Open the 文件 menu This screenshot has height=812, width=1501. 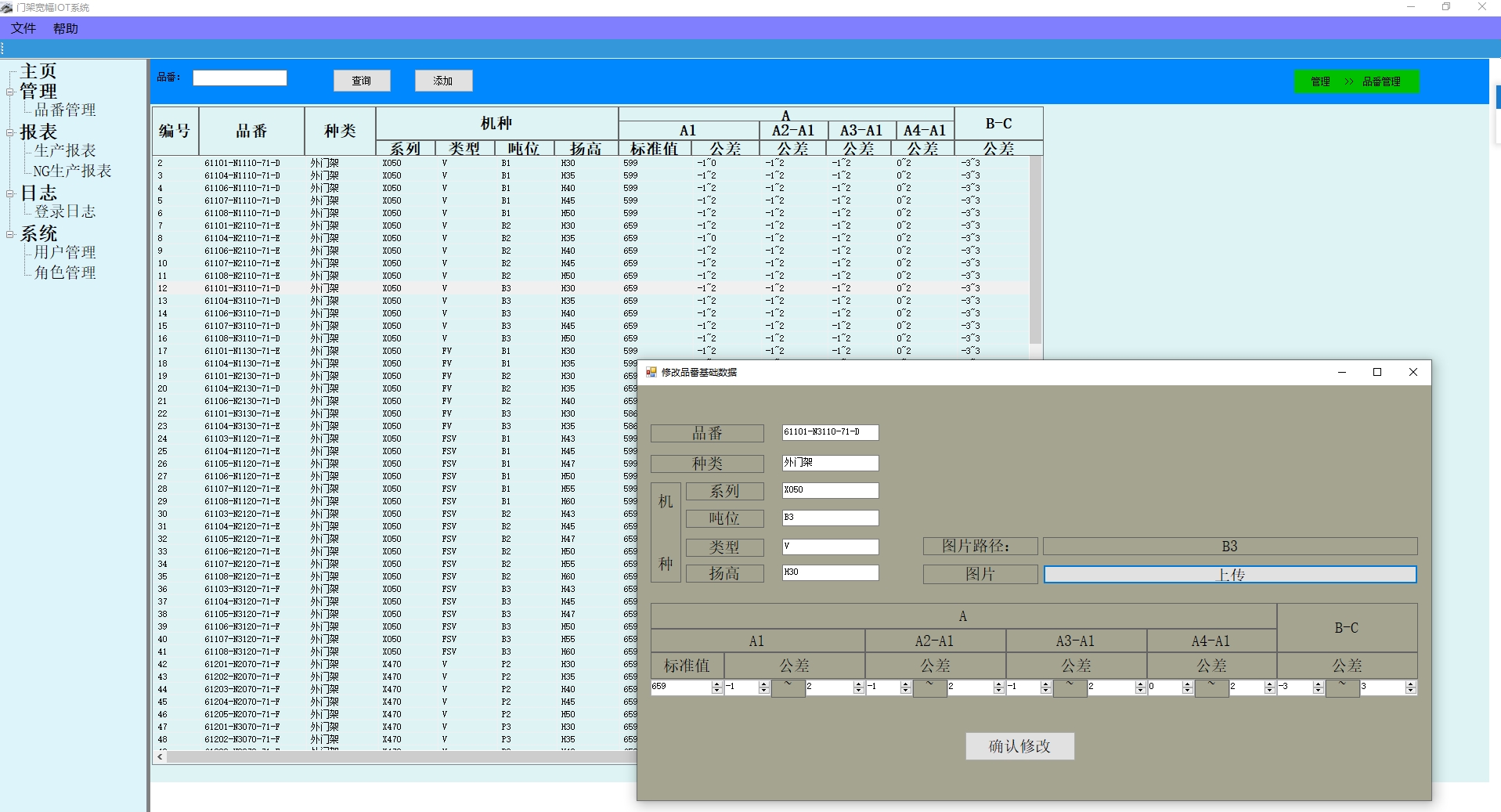tap(23, 28)
